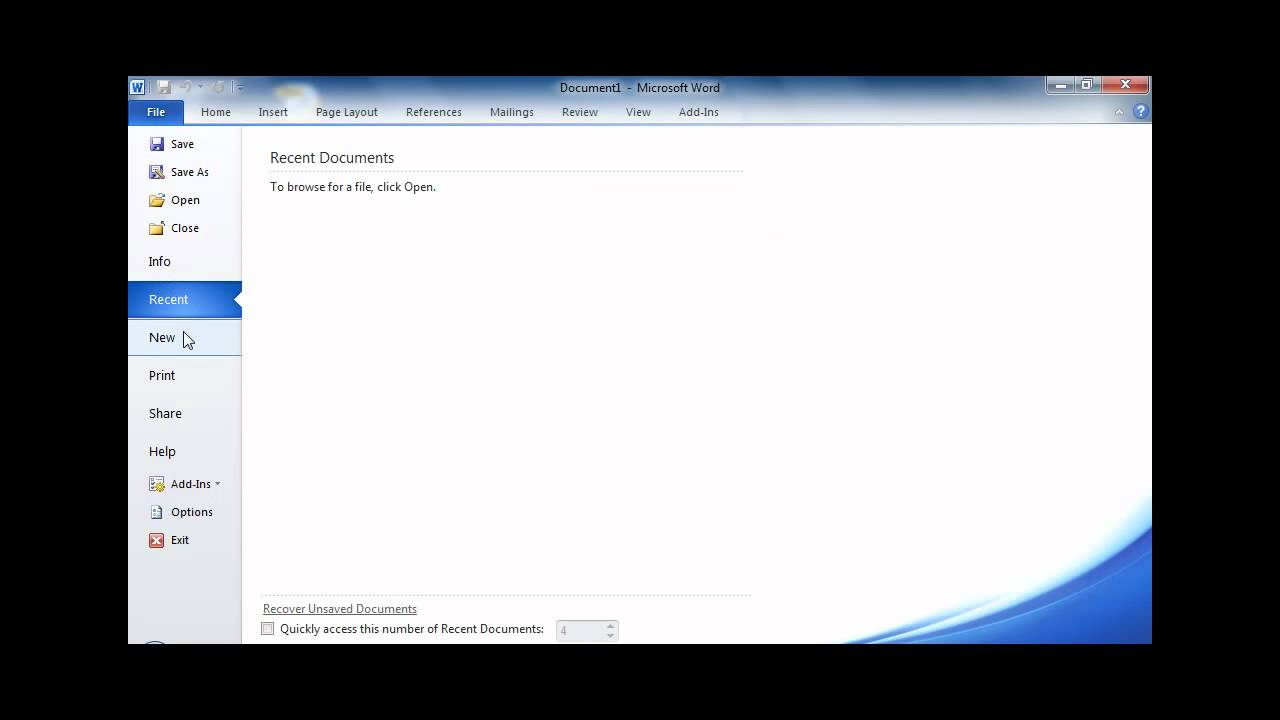Increase the Recent Documents count with up arrow
Image resolution: width=1280 pixels, height=720 pixels.
tap(611, 625)
